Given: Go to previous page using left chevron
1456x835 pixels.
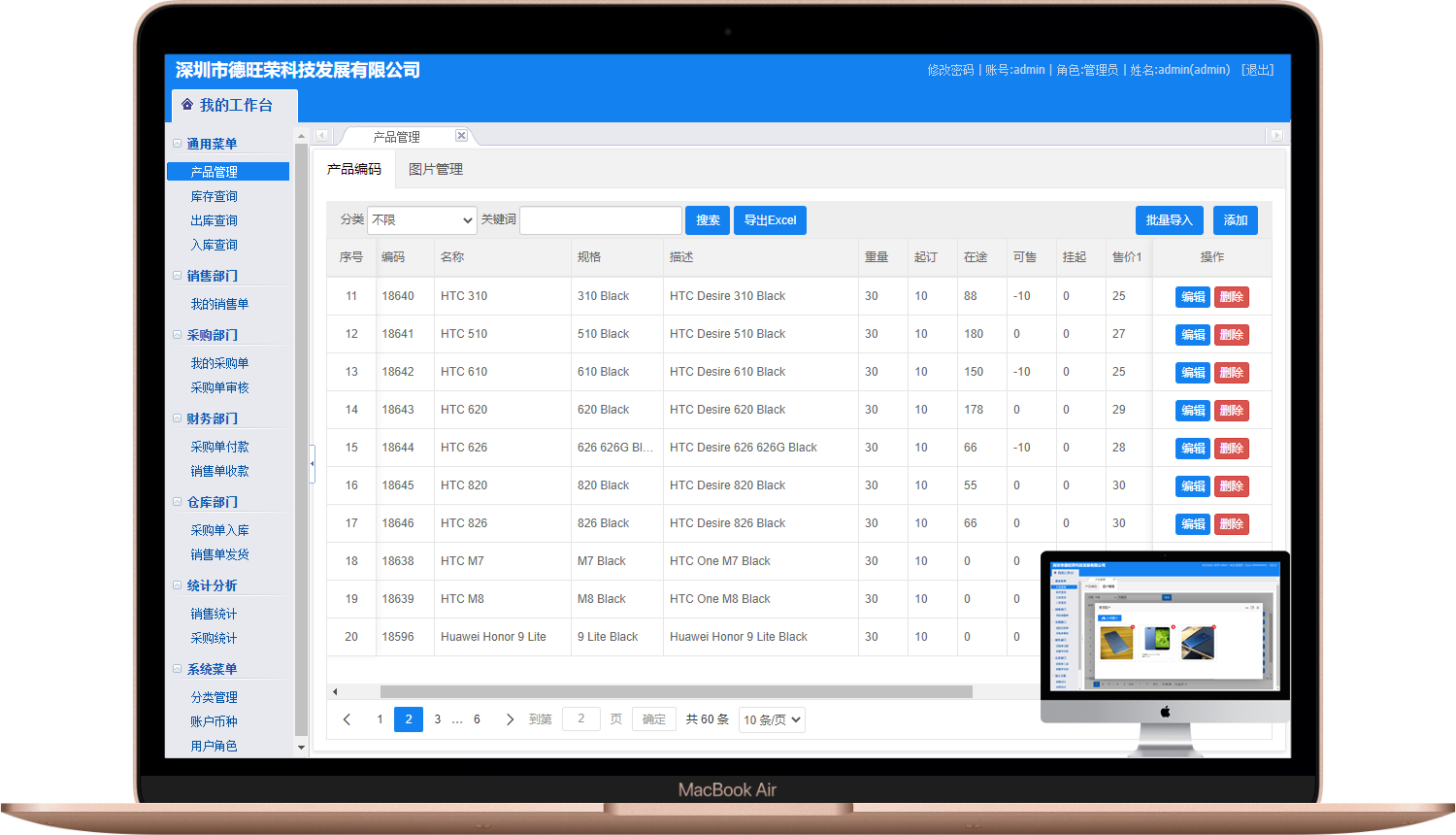Looking at the screenshot, I should 347,719.
